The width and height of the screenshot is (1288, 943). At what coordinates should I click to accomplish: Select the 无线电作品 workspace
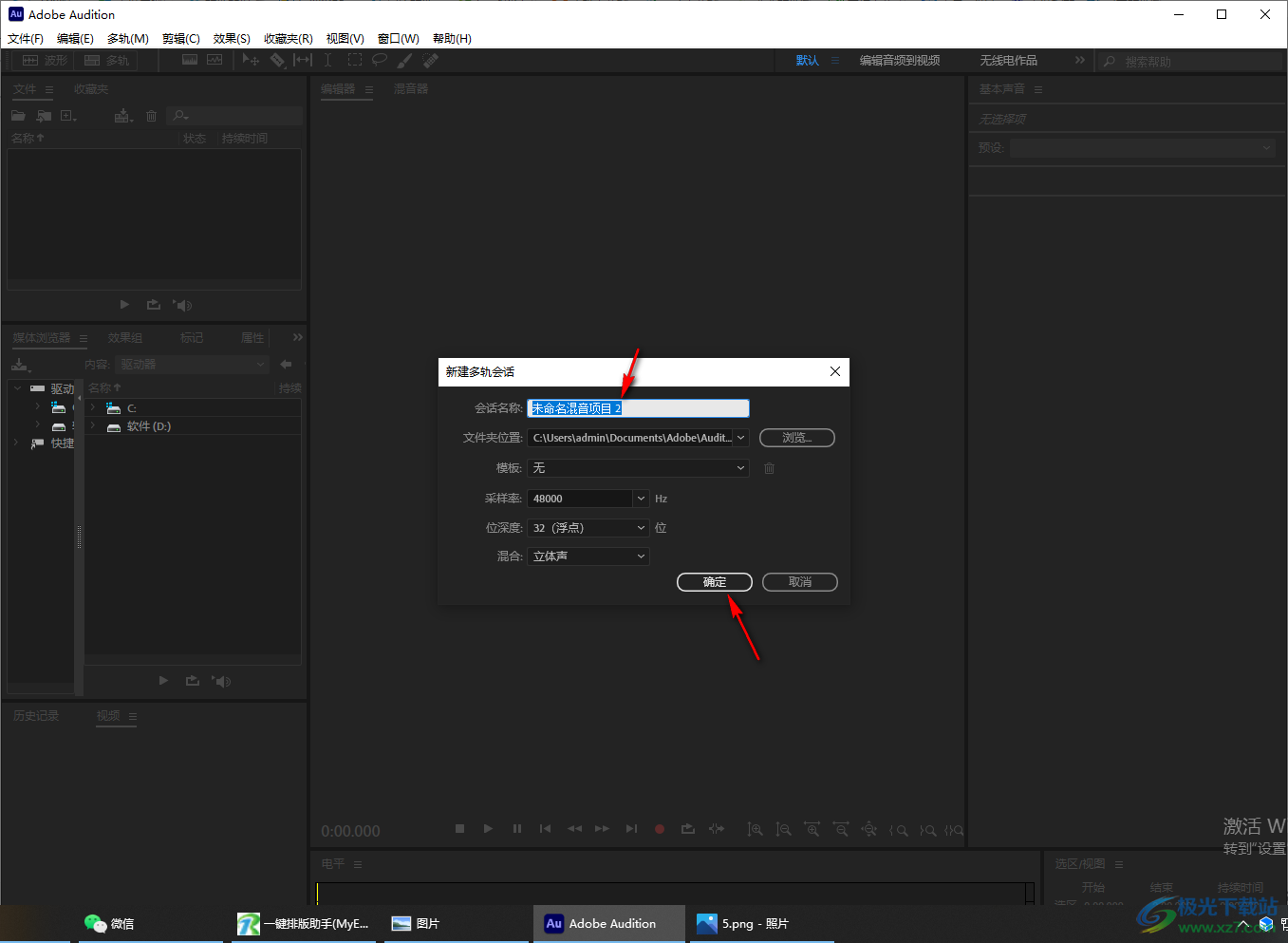1008,61
